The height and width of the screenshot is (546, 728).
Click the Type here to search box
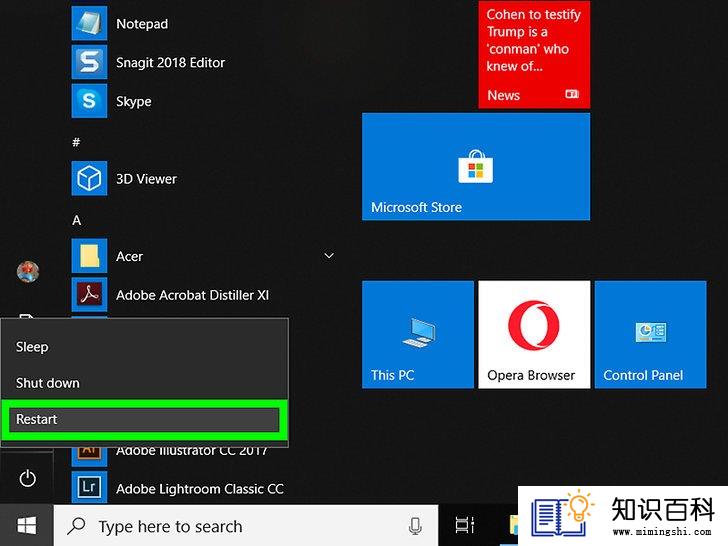click(x=246, y=526)
